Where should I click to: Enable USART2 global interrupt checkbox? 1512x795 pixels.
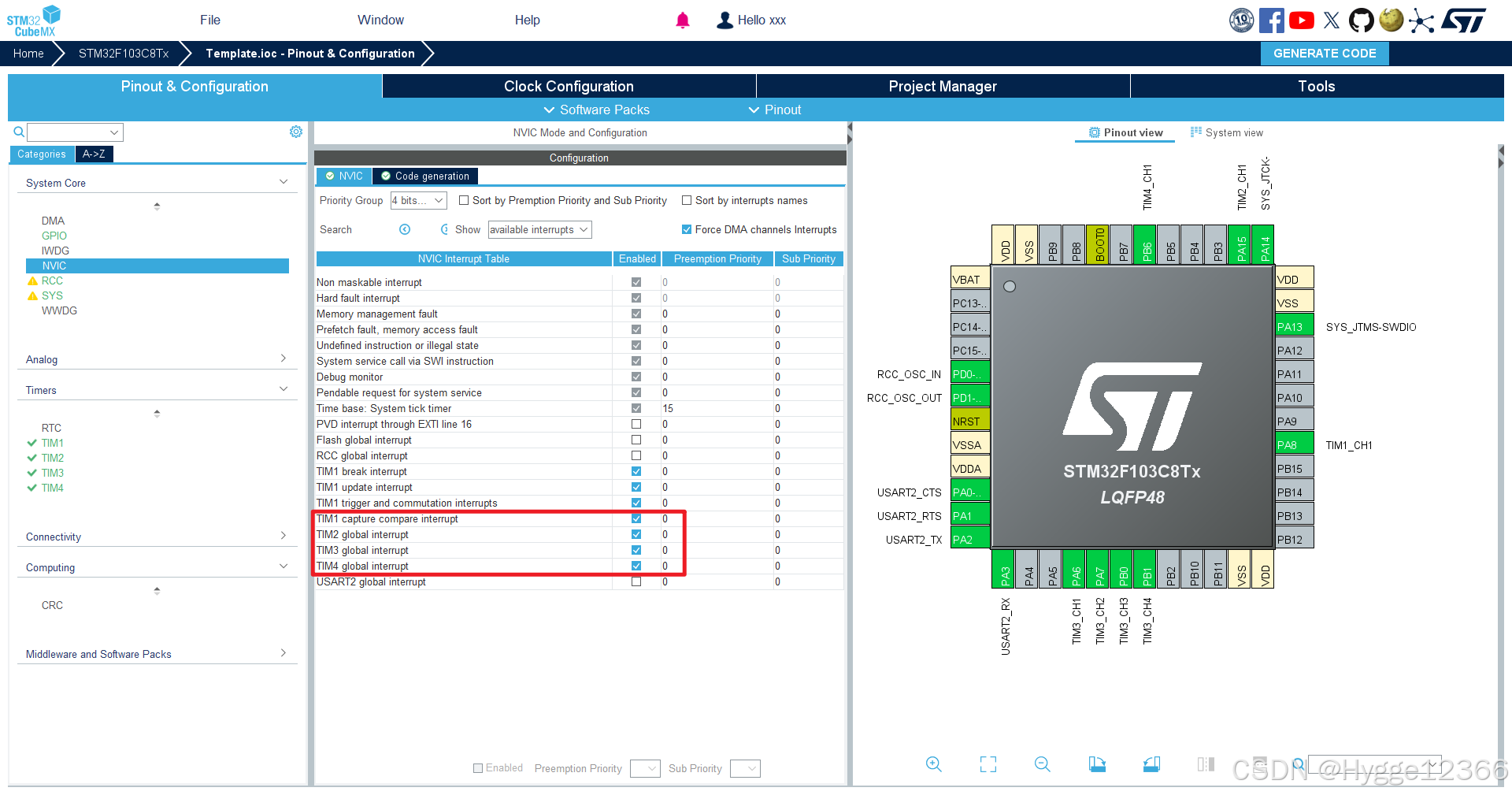point(636,581)
